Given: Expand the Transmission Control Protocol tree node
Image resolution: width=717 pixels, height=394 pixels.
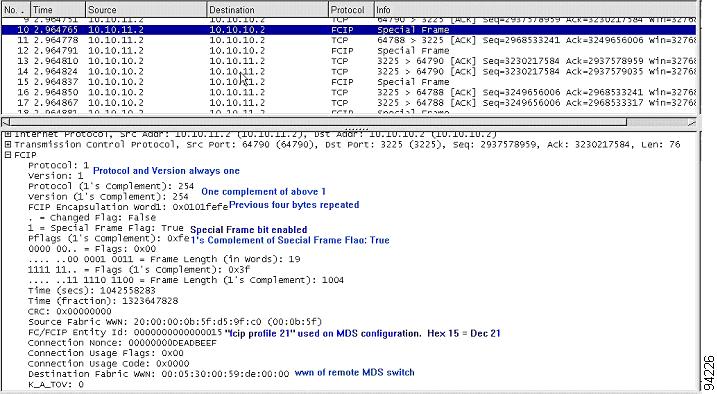Looking at the screenshot, I should point(7,144).
